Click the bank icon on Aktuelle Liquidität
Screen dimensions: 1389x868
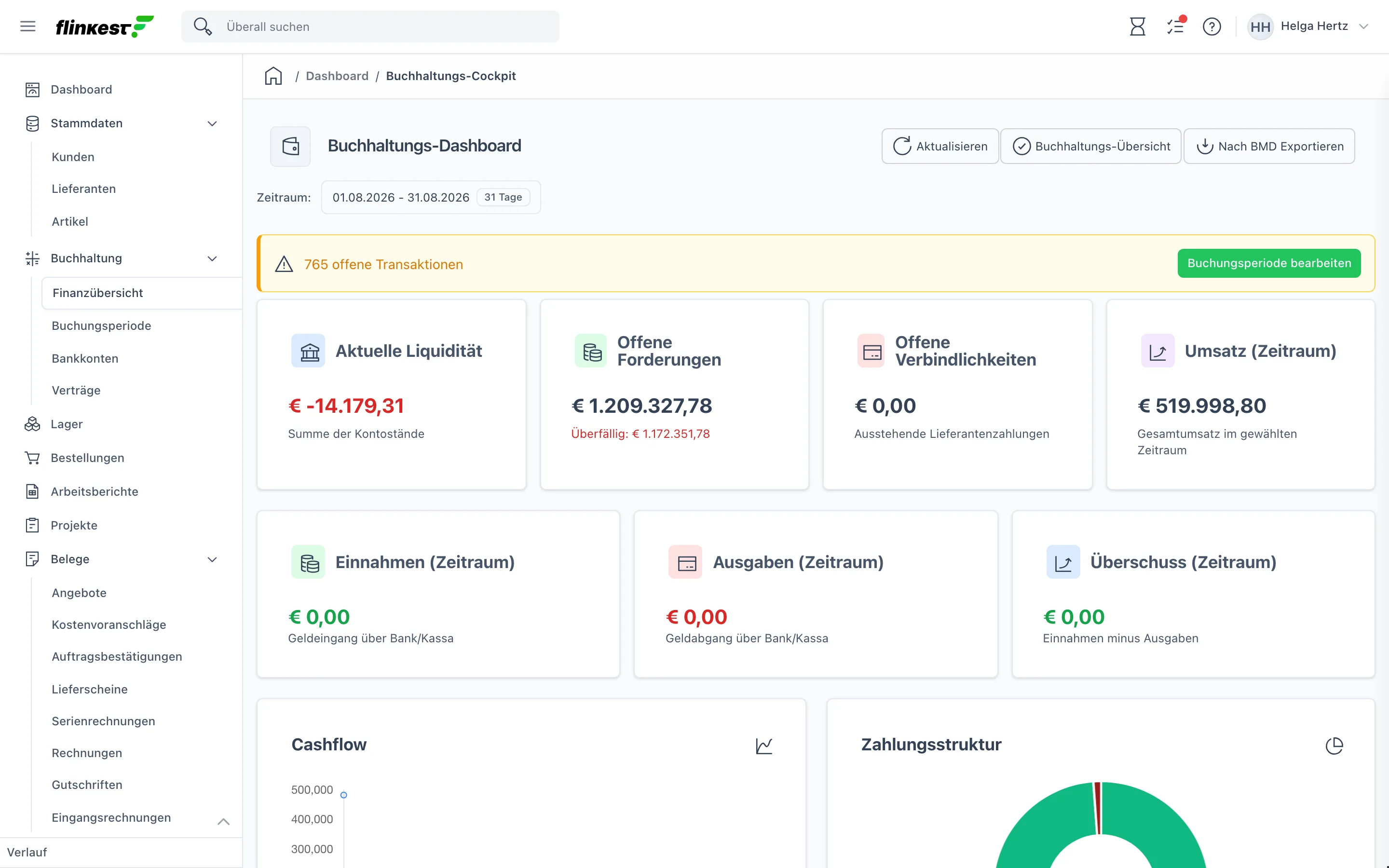[x=309, y=351]
